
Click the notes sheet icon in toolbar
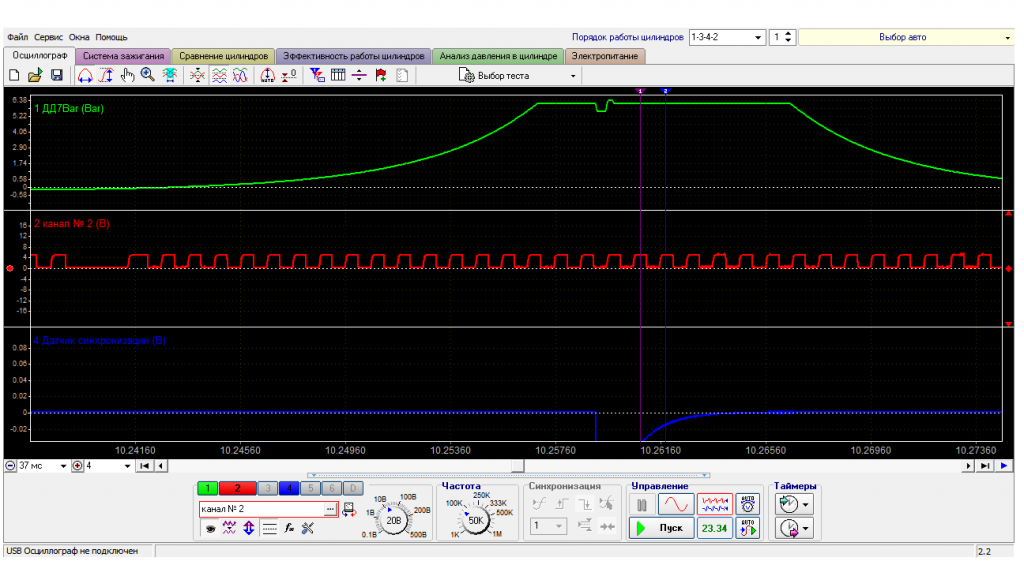pos(402,76)
